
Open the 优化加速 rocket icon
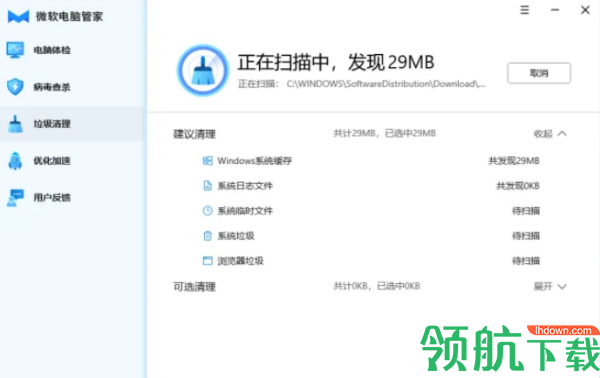point(15,161)
